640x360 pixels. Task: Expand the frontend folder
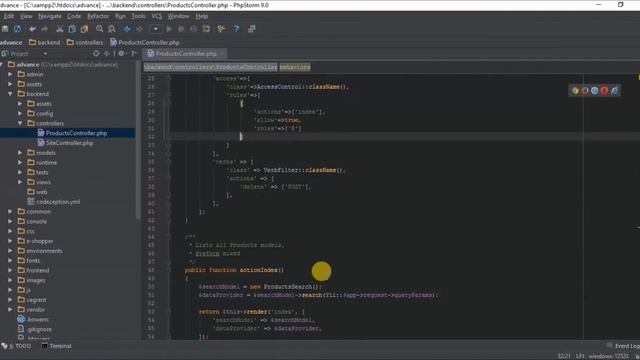[x=10, y=270]
